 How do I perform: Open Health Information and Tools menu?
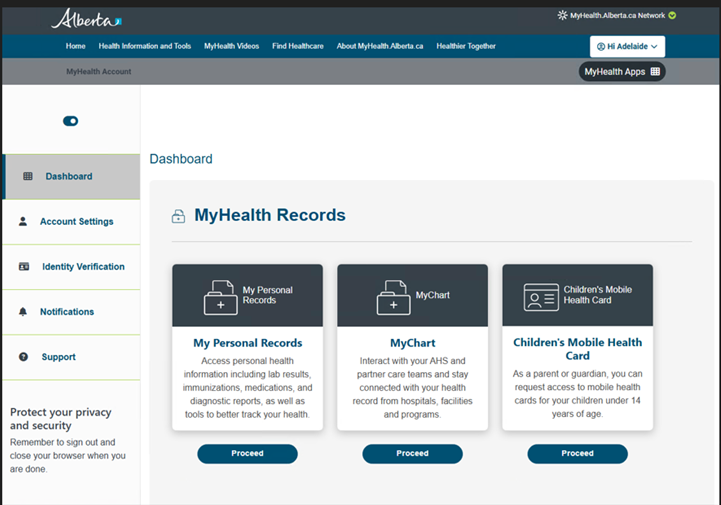point(145,46)
